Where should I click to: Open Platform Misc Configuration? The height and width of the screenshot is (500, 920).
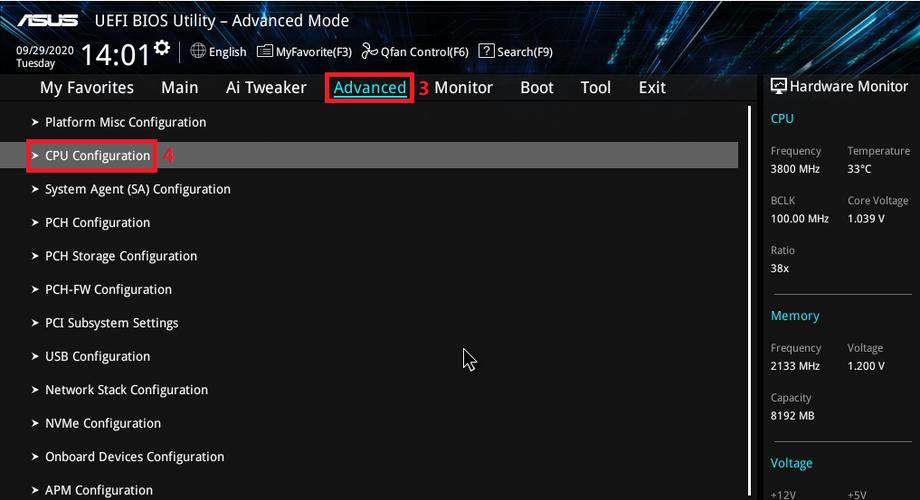tap(126, 122)
